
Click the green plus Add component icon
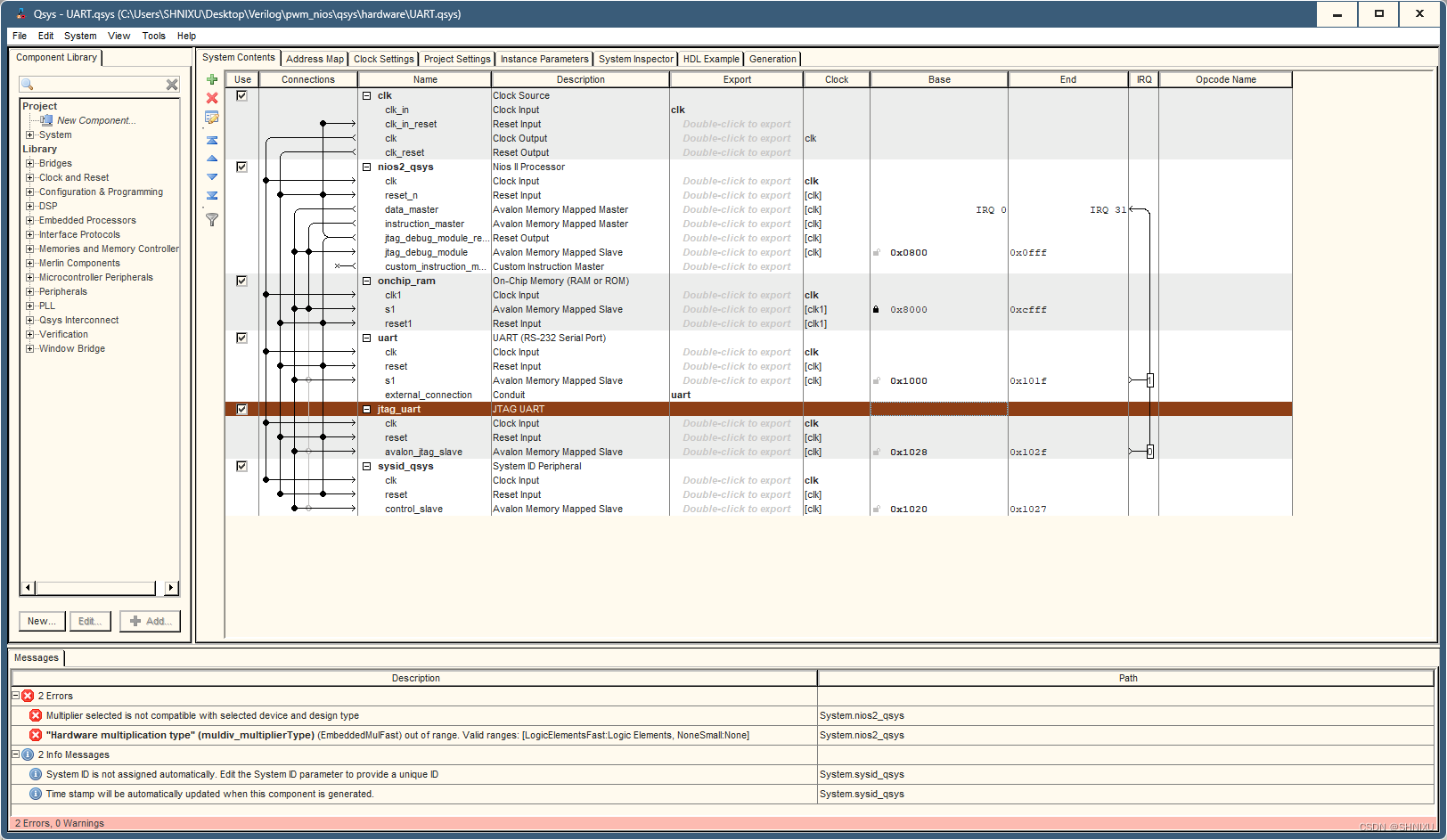click(212, 79)
